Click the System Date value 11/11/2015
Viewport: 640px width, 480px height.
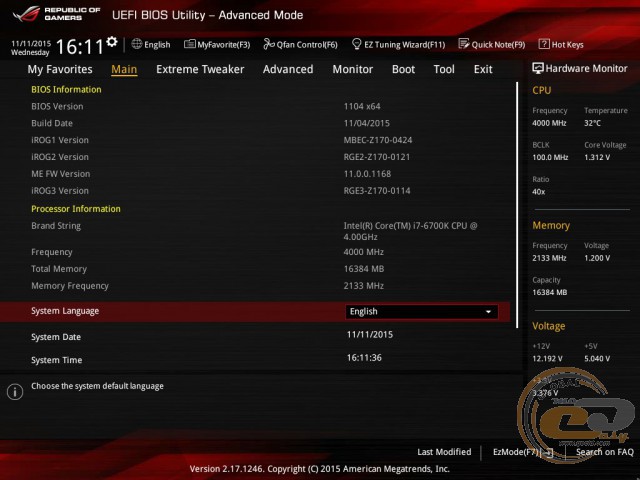[x=370, y=335]
